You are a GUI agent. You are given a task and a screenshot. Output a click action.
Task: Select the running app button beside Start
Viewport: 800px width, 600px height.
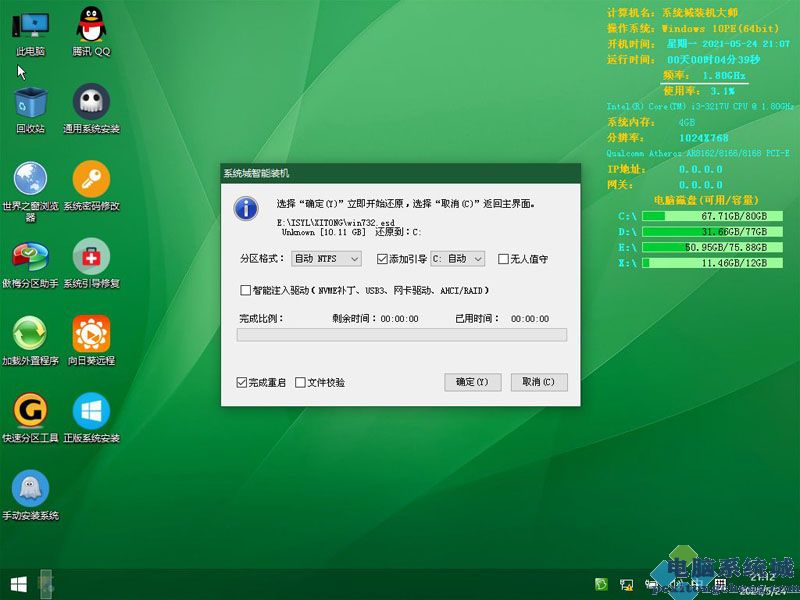pos(46,583)
